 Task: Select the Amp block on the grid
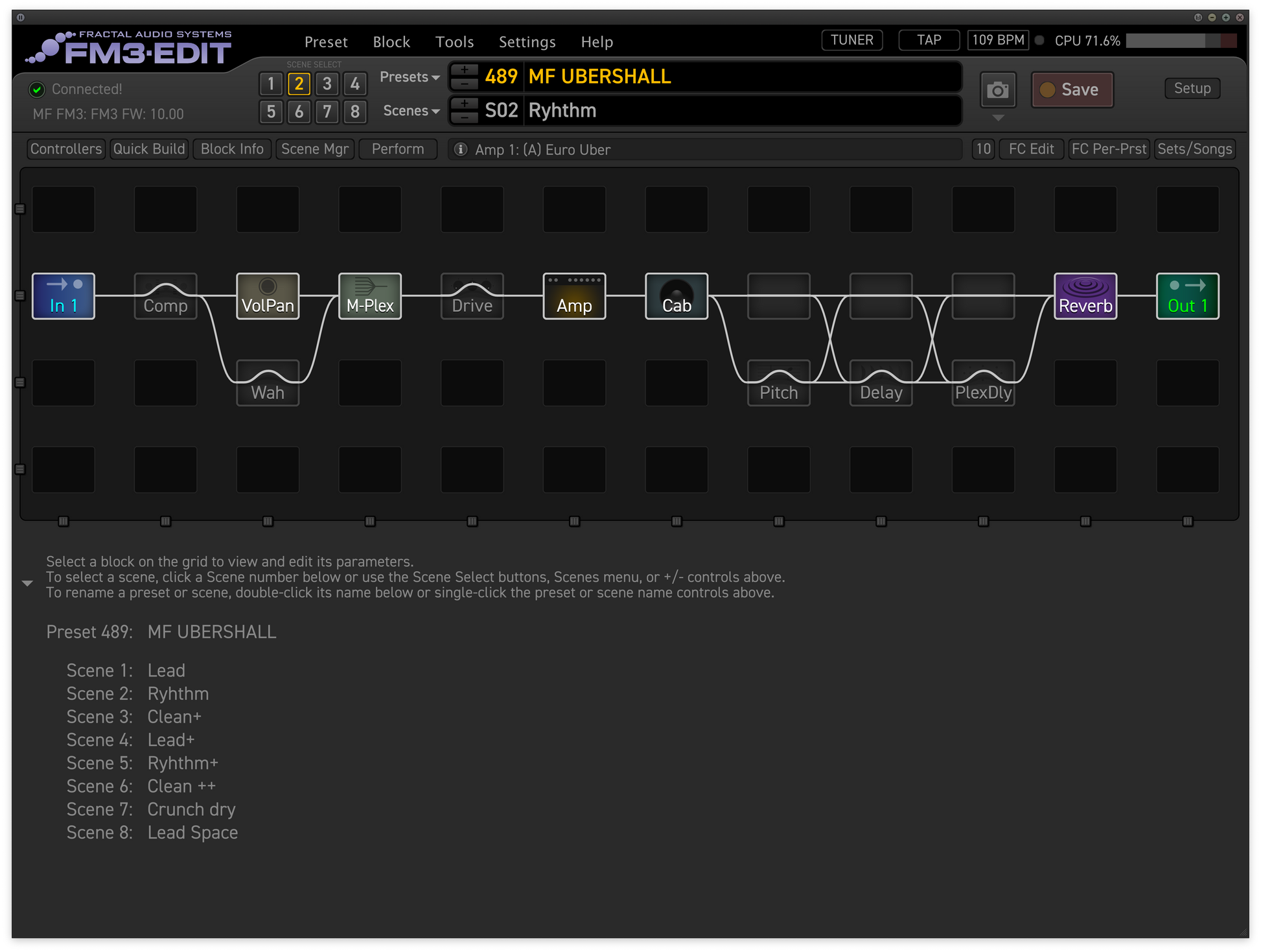click(574, 296)
